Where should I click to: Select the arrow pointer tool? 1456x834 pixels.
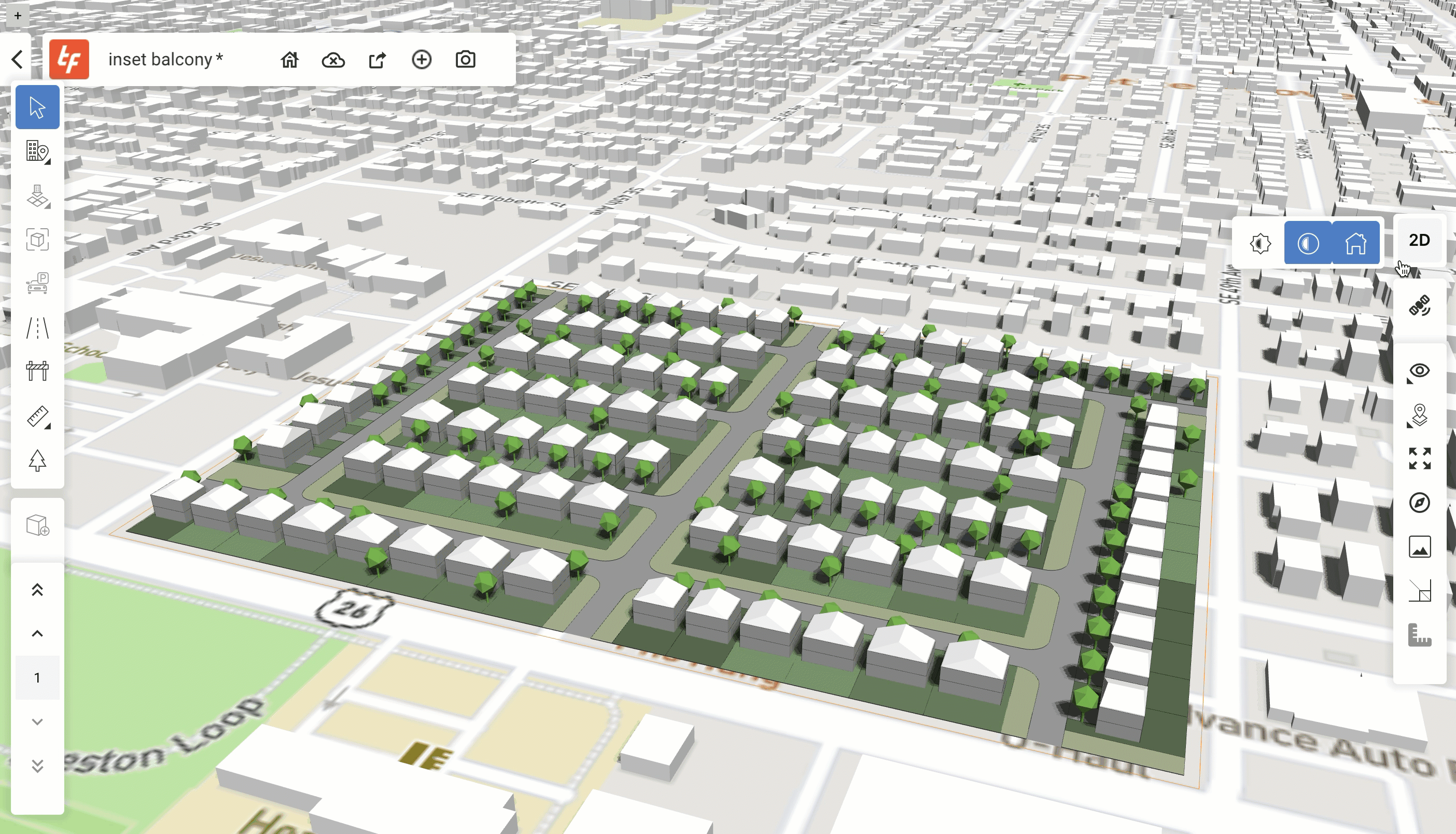click(37, 107)
